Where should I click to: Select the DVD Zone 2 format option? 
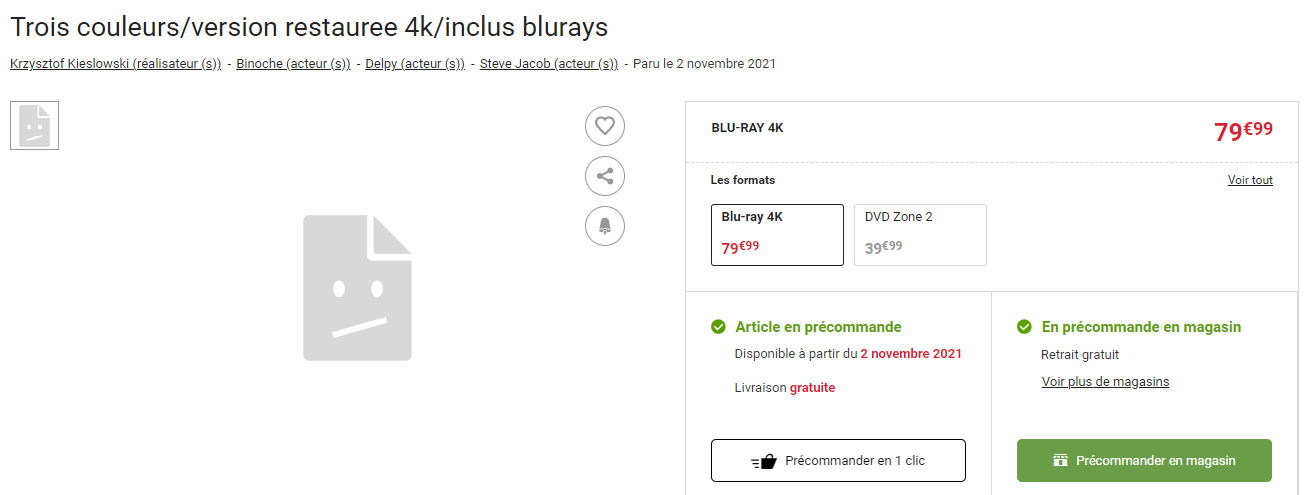[920, 235]
